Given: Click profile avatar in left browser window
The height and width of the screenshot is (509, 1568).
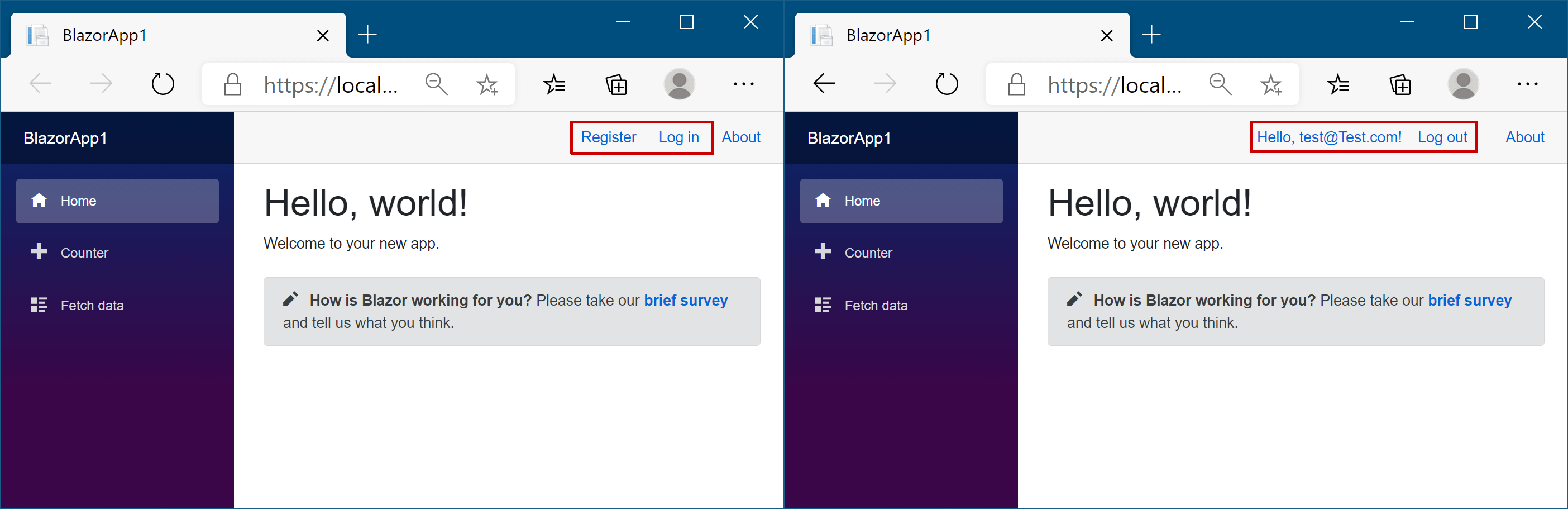Looking at the screenshot, I should point(680,84).
